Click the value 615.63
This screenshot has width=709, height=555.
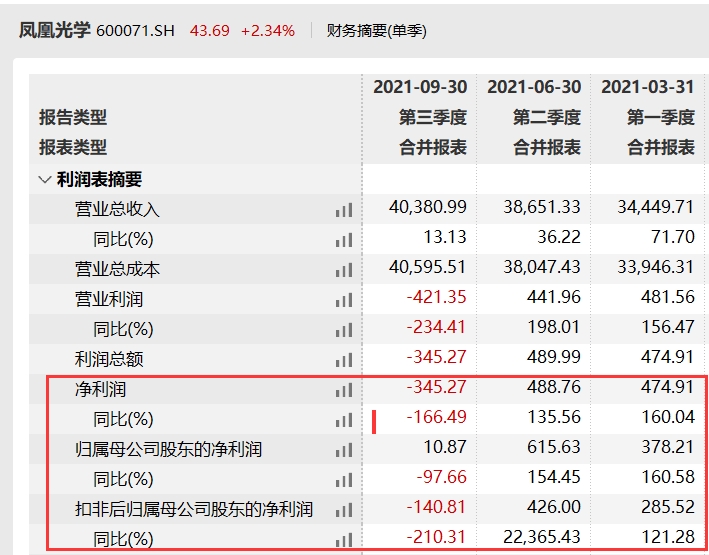tap(553, 447)
